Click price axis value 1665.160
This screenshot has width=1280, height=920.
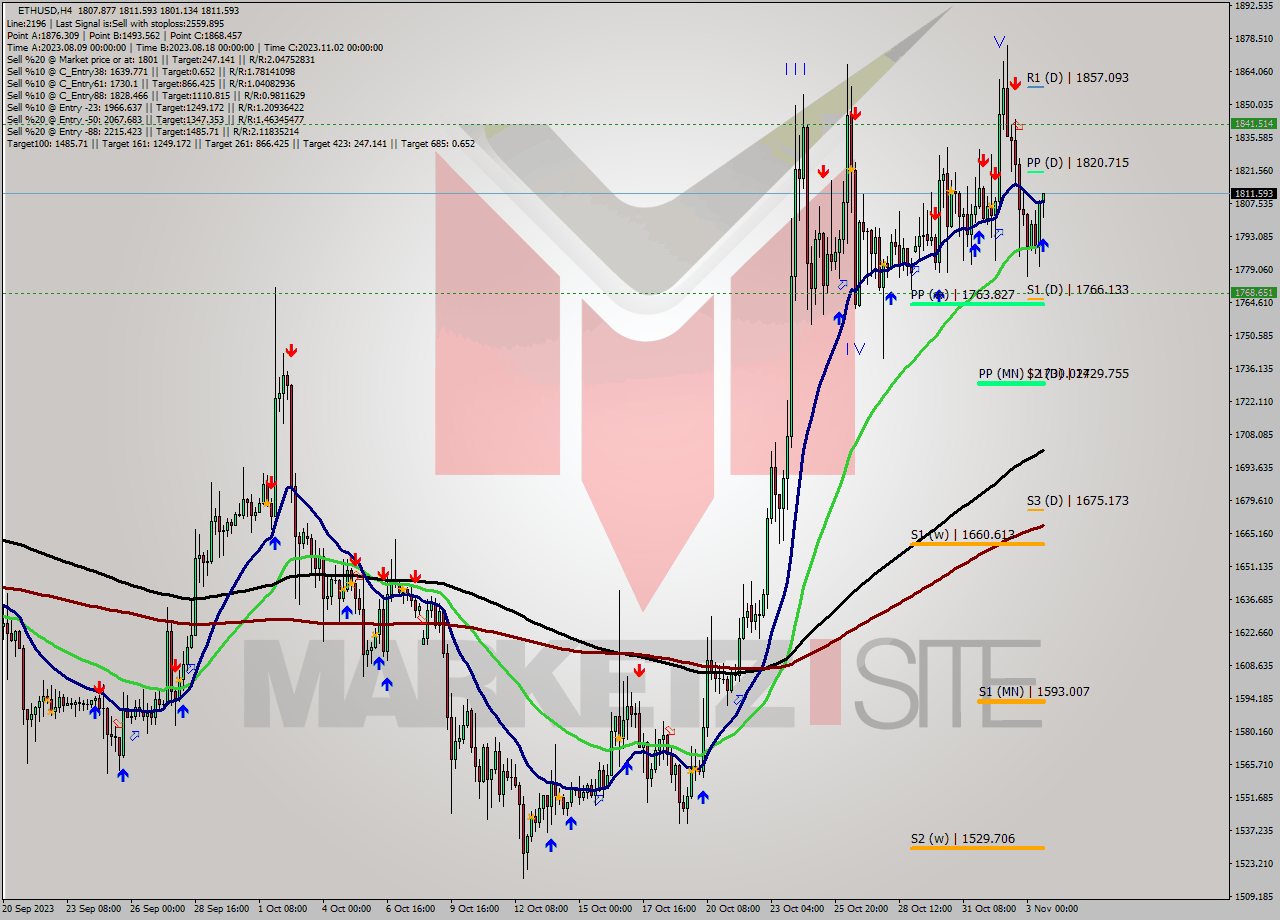click(x=1253, y=534)
